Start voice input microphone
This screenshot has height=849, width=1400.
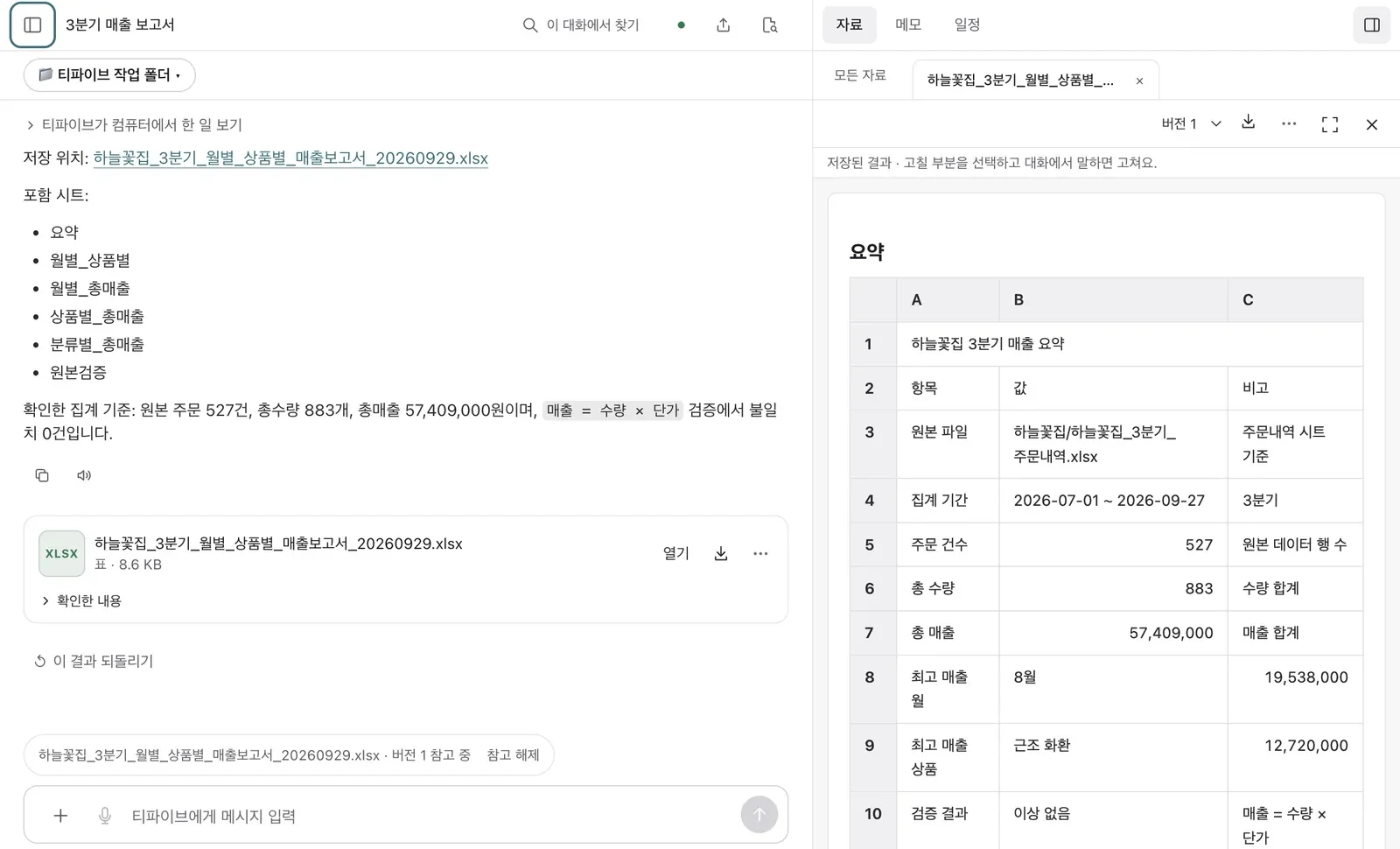(x=105, y=816)
